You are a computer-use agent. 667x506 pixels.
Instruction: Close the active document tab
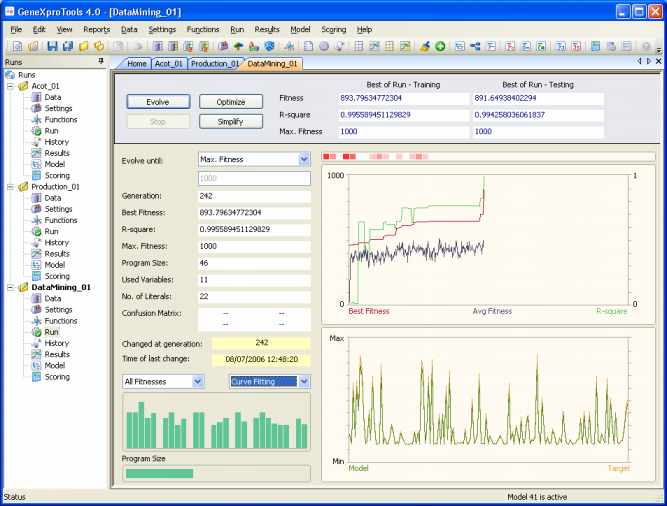coord(658,61)
